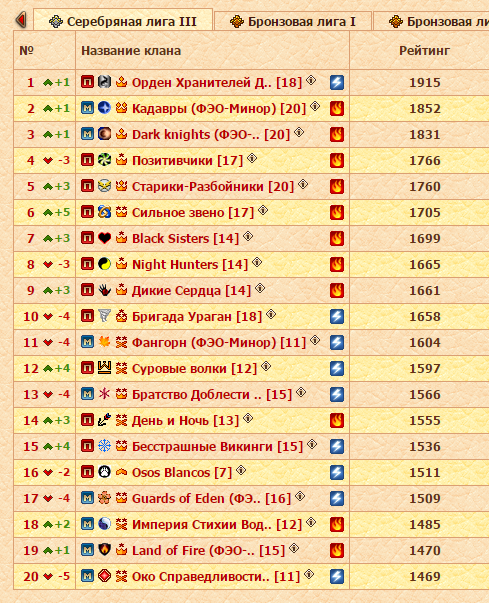Click the lightning icon in Фангорн row

(x=337, y=342)
